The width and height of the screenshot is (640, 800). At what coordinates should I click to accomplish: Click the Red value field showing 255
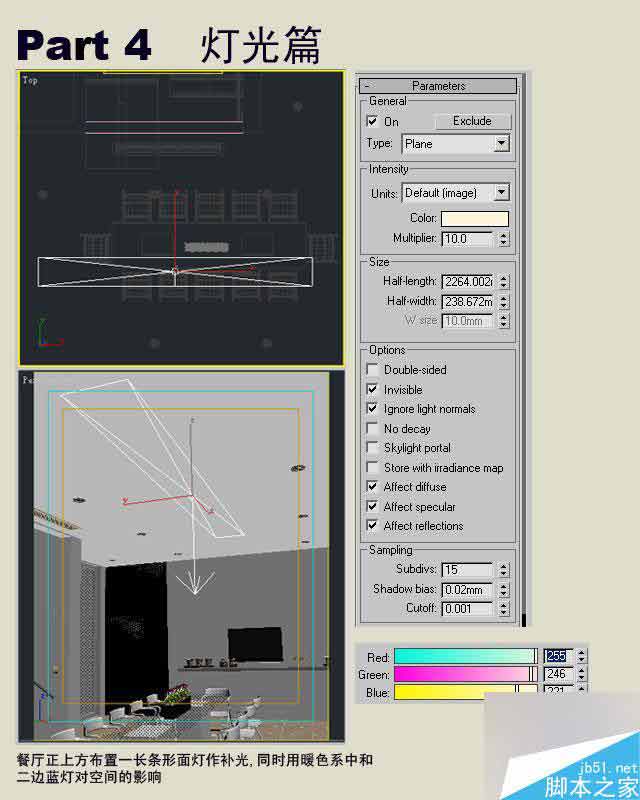558,656
